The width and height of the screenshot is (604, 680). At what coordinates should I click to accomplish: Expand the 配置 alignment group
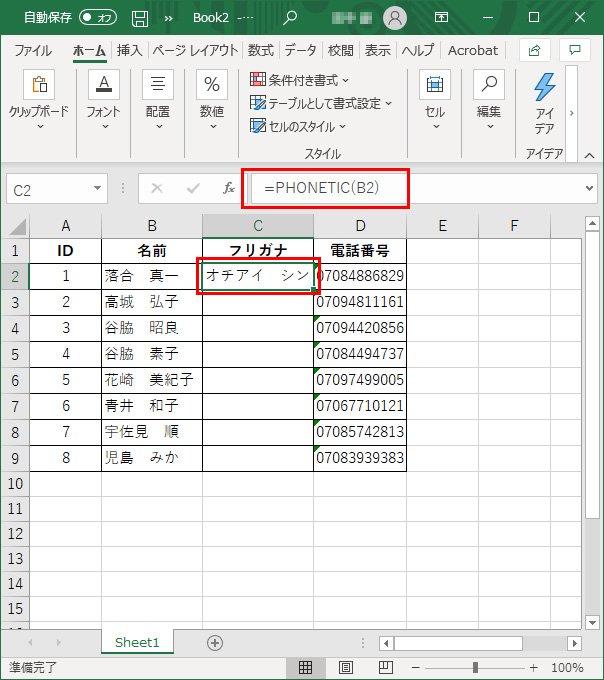coord(158,102)
